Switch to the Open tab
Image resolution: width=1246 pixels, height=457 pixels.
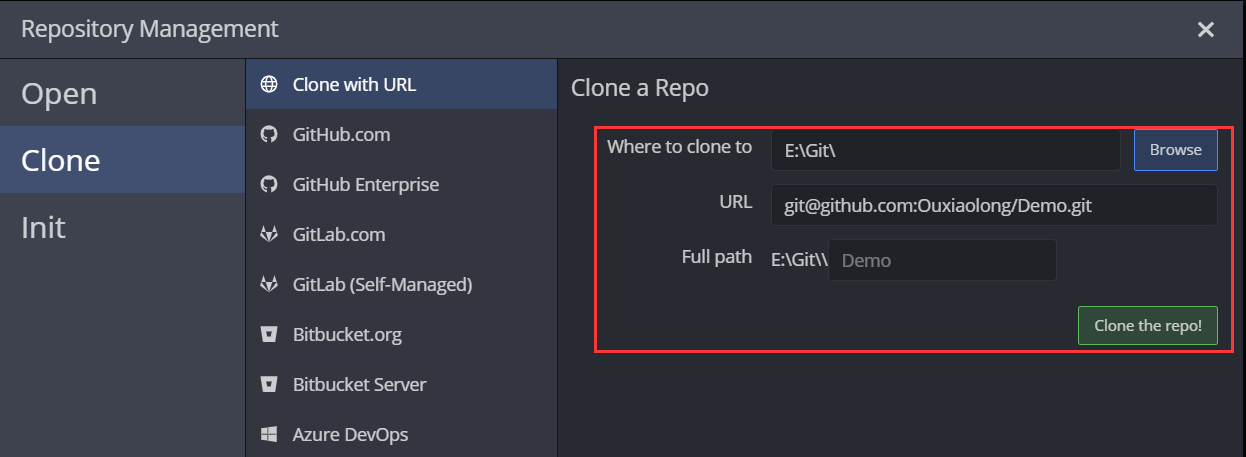point(123,93)
